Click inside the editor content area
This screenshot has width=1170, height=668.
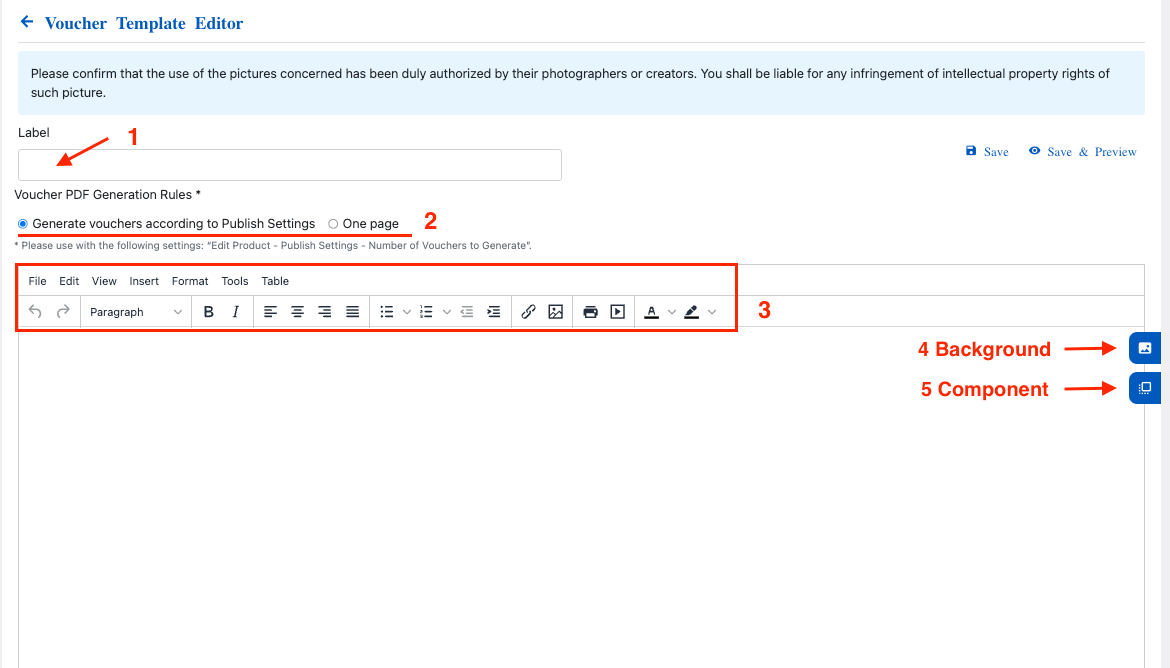coord(581,496)
